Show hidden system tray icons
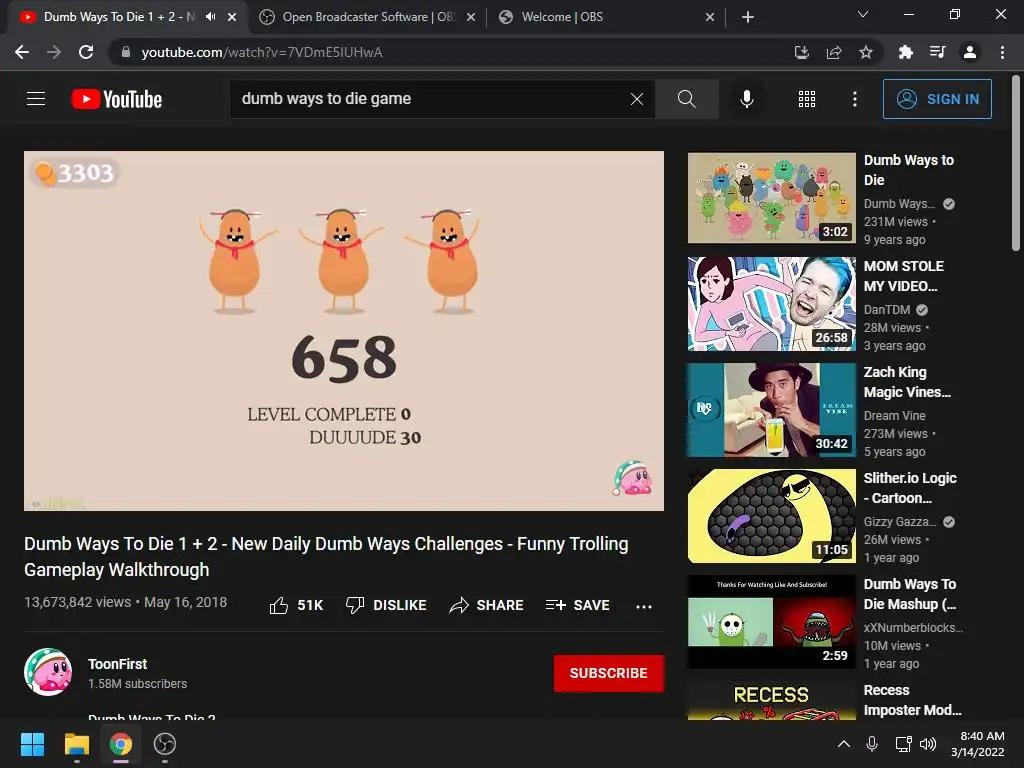 point(844,744)
